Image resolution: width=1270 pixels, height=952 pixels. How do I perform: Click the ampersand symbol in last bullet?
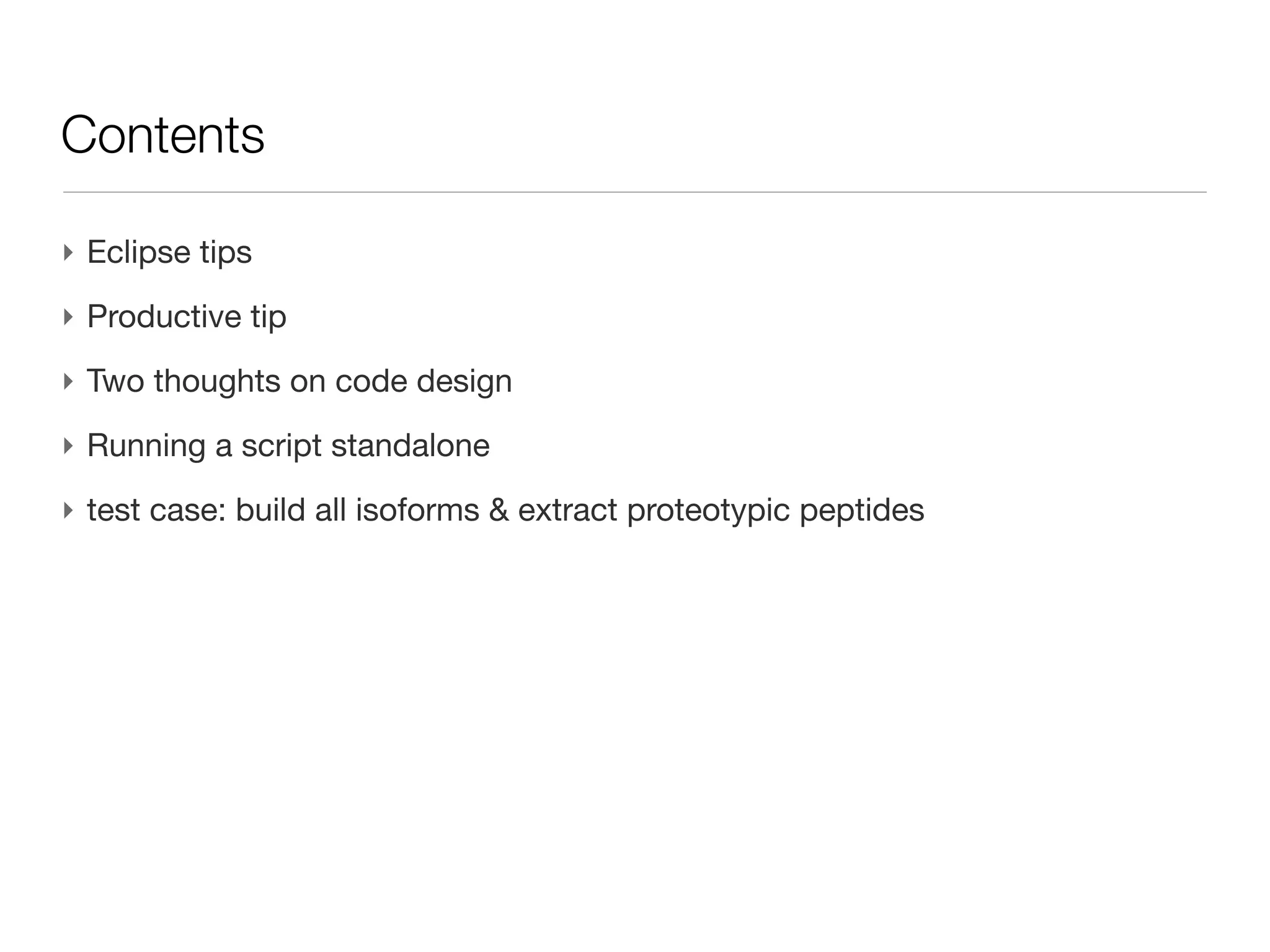[x=499, y=511]
